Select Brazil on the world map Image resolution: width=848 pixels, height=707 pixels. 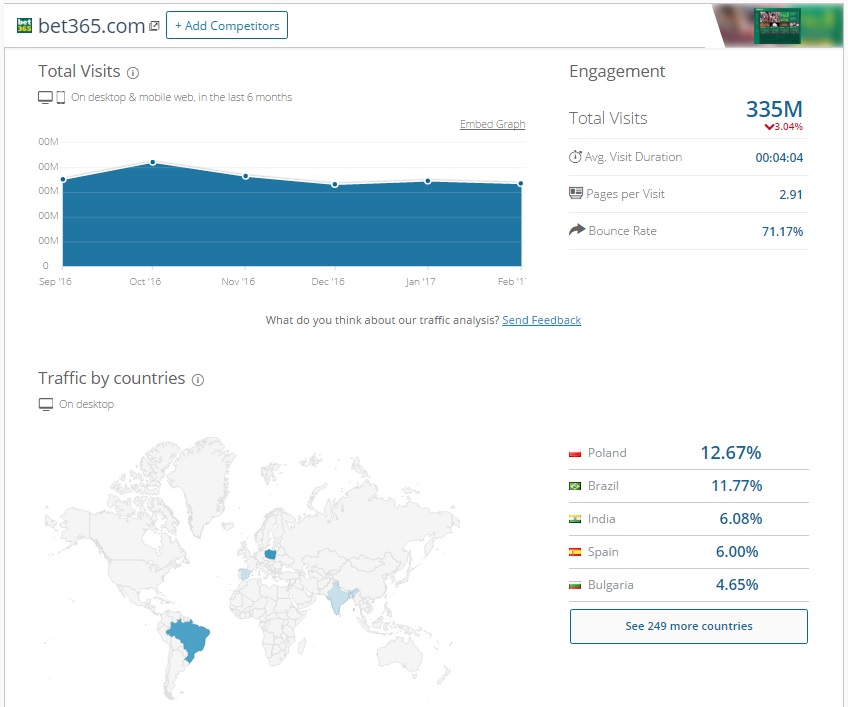coord(189,637)
